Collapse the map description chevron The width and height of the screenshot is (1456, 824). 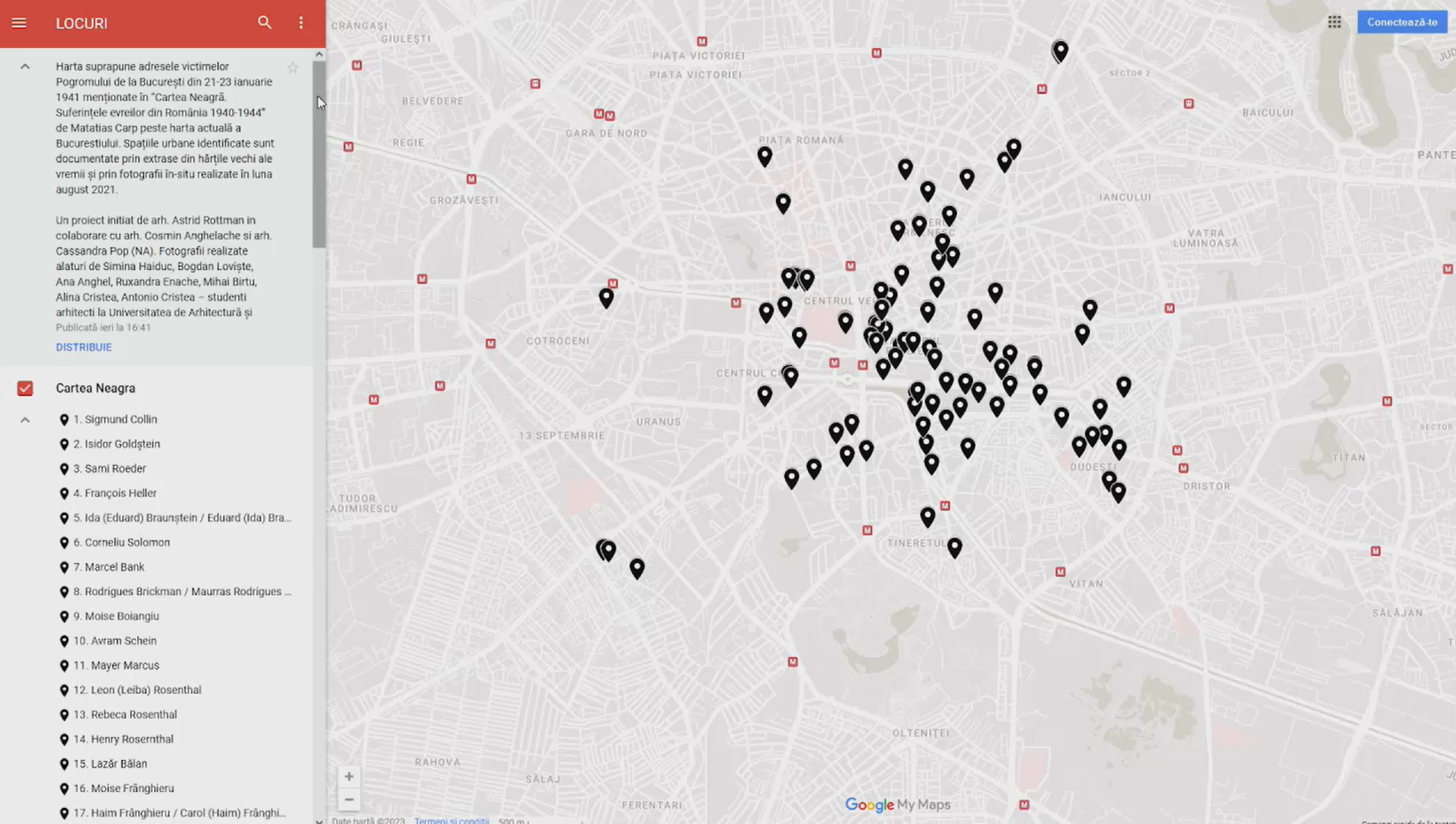click(25, 66)
